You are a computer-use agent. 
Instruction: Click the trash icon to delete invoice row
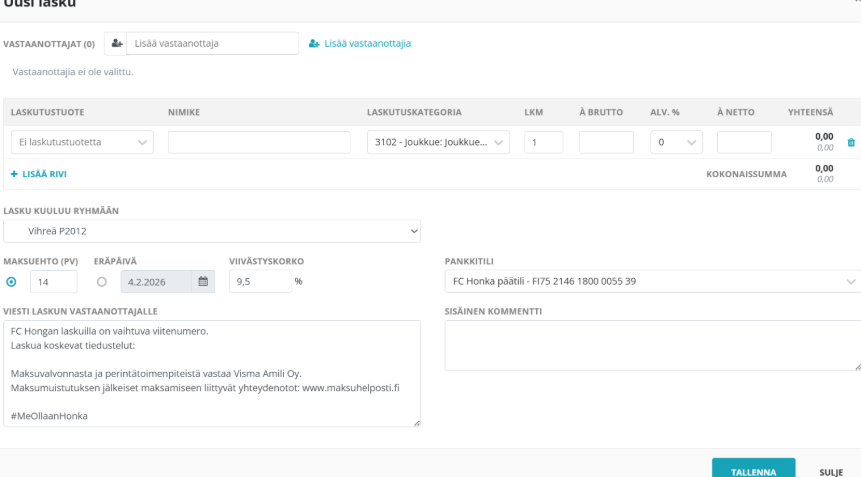coord(850,143)
